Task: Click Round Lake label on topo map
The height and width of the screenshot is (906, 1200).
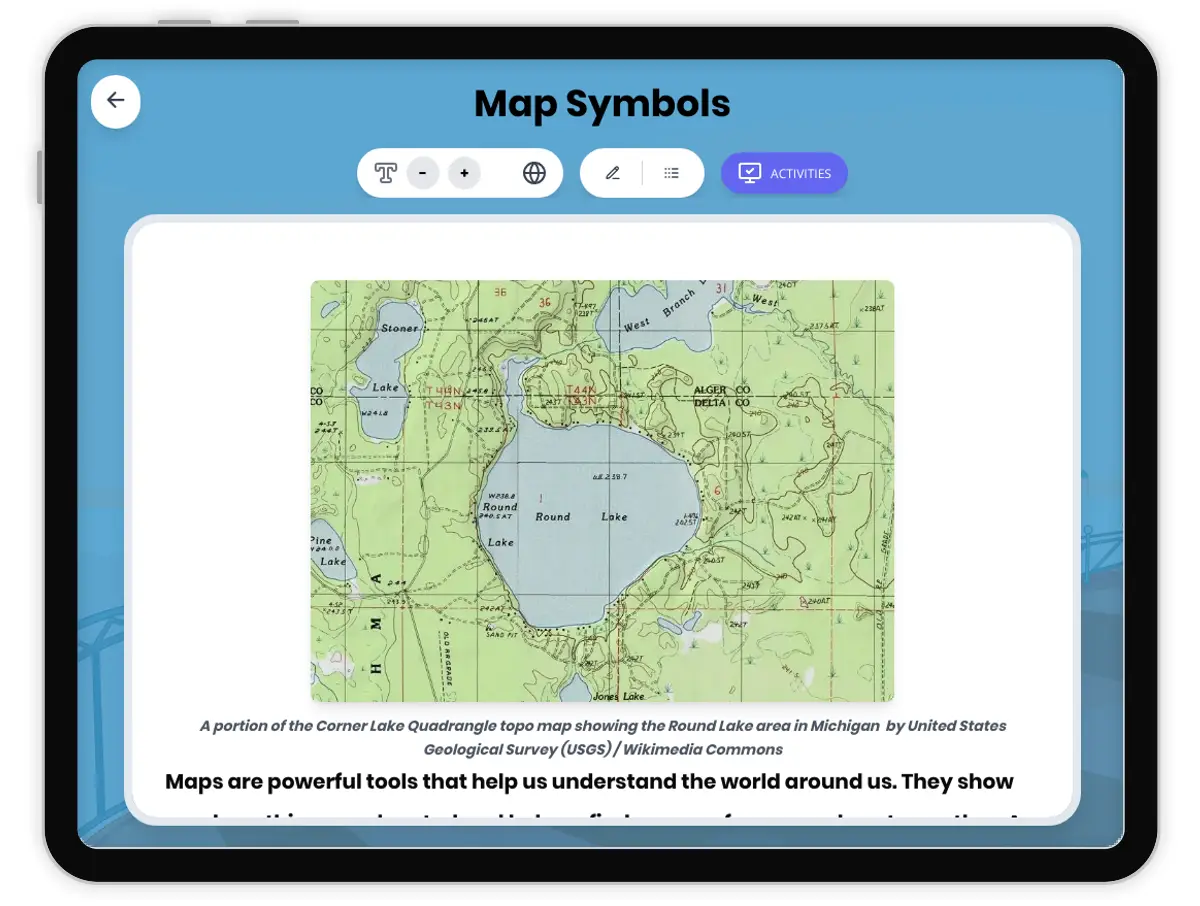Action: tap(580, 517)
